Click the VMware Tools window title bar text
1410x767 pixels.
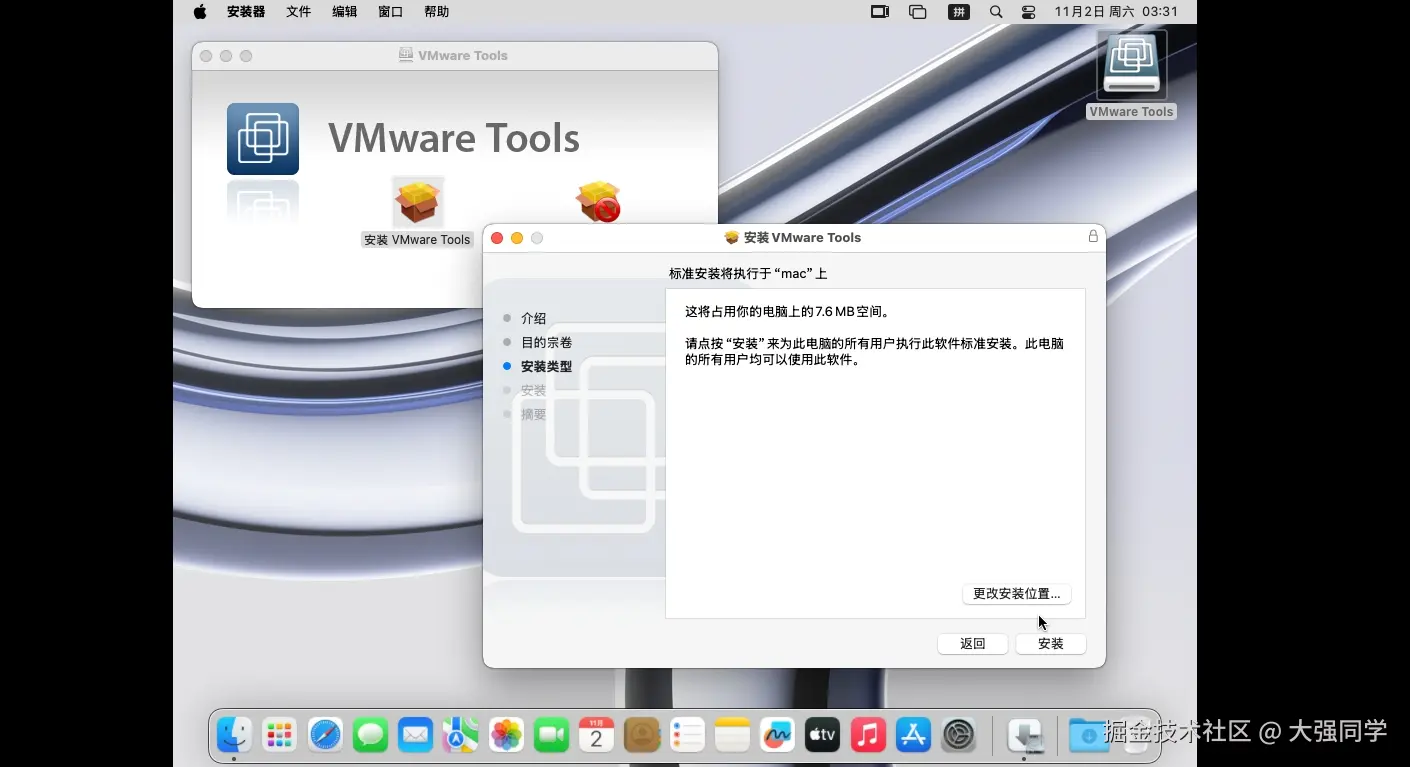point(463,55)
